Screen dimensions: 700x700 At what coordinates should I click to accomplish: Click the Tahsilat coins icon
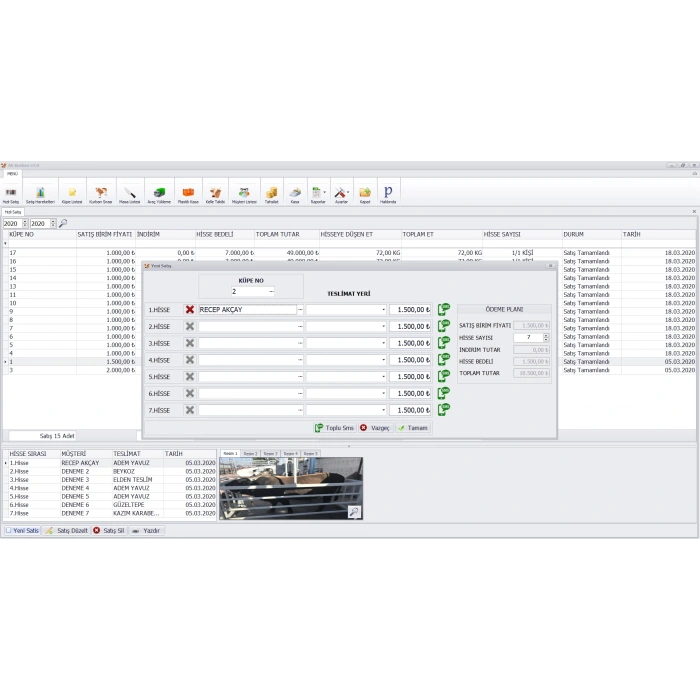point(271,192)
